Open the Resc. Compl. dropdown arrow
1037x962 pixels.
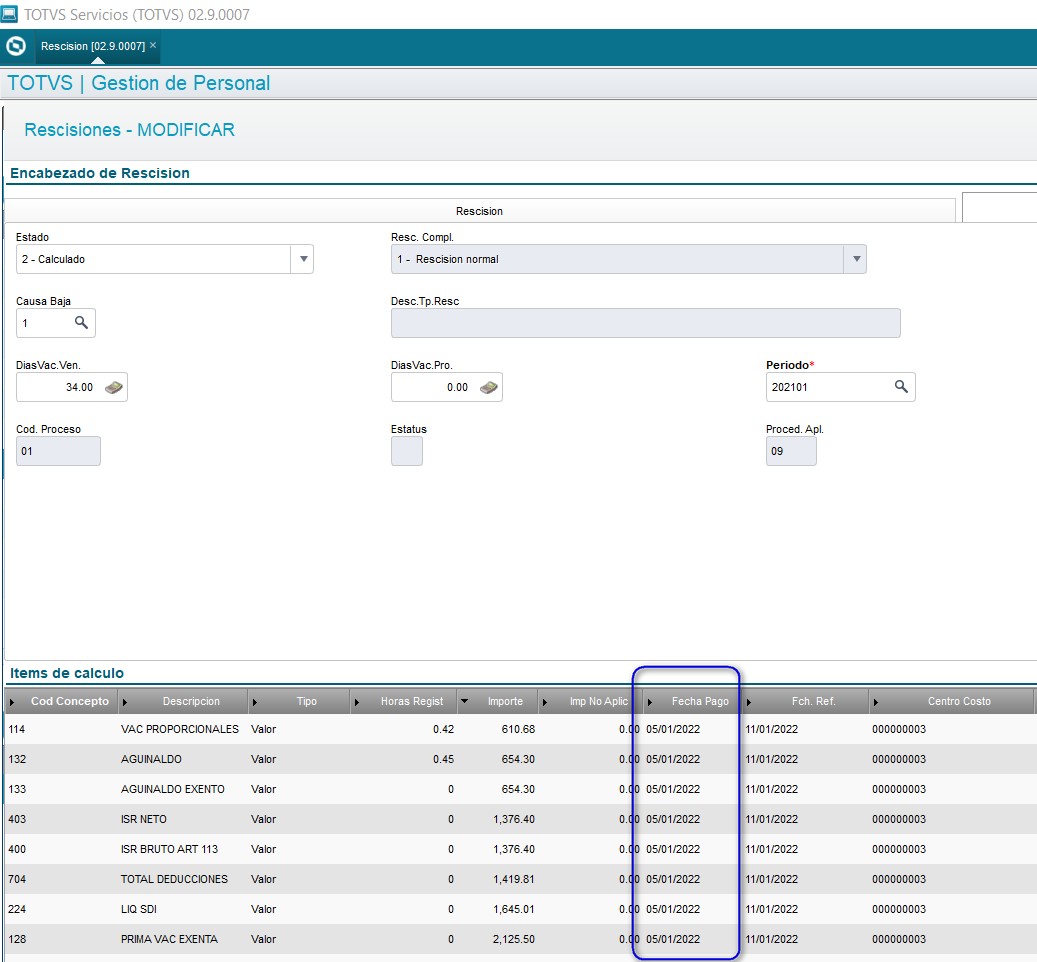[856, 259]
